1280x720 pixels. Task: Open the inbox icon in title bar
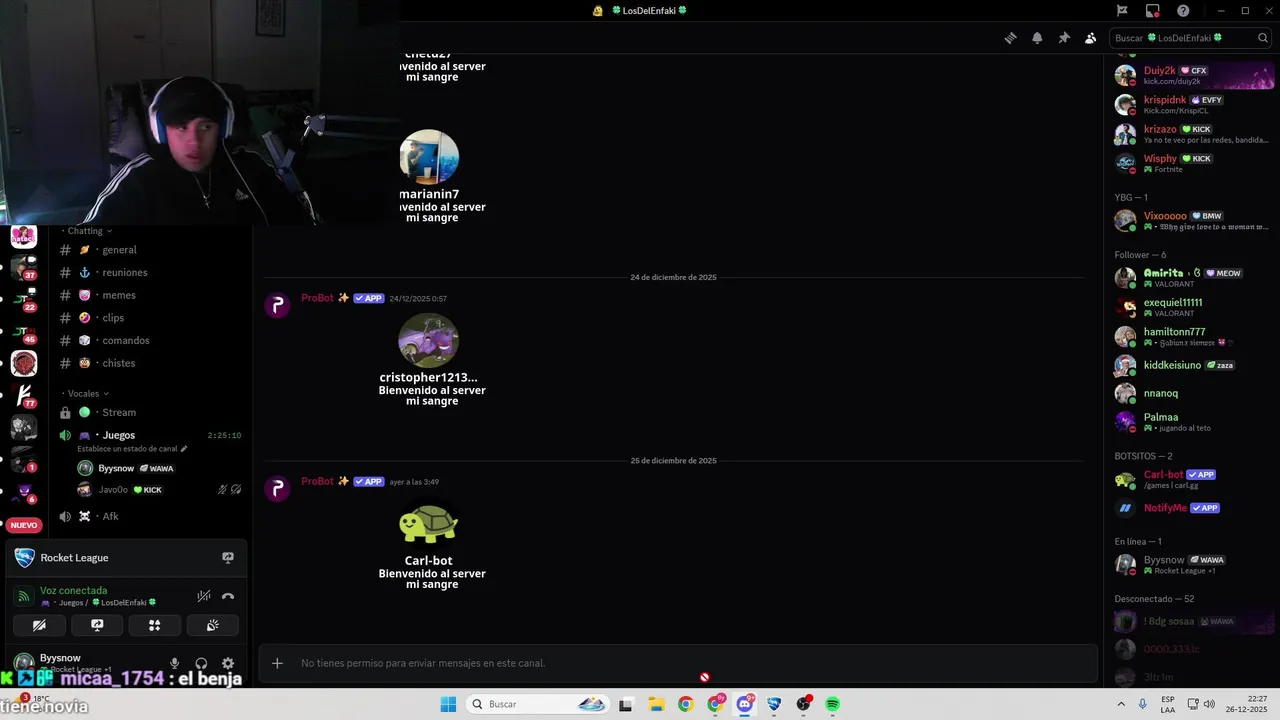1153,11
